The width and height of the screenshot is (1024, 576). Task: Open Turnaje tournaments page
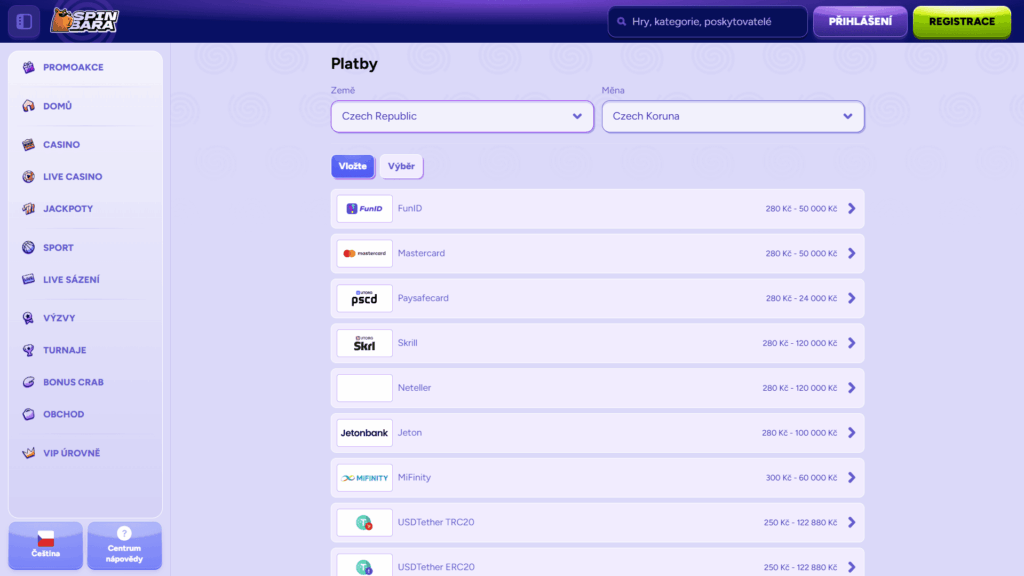click(x=64, y=350)
